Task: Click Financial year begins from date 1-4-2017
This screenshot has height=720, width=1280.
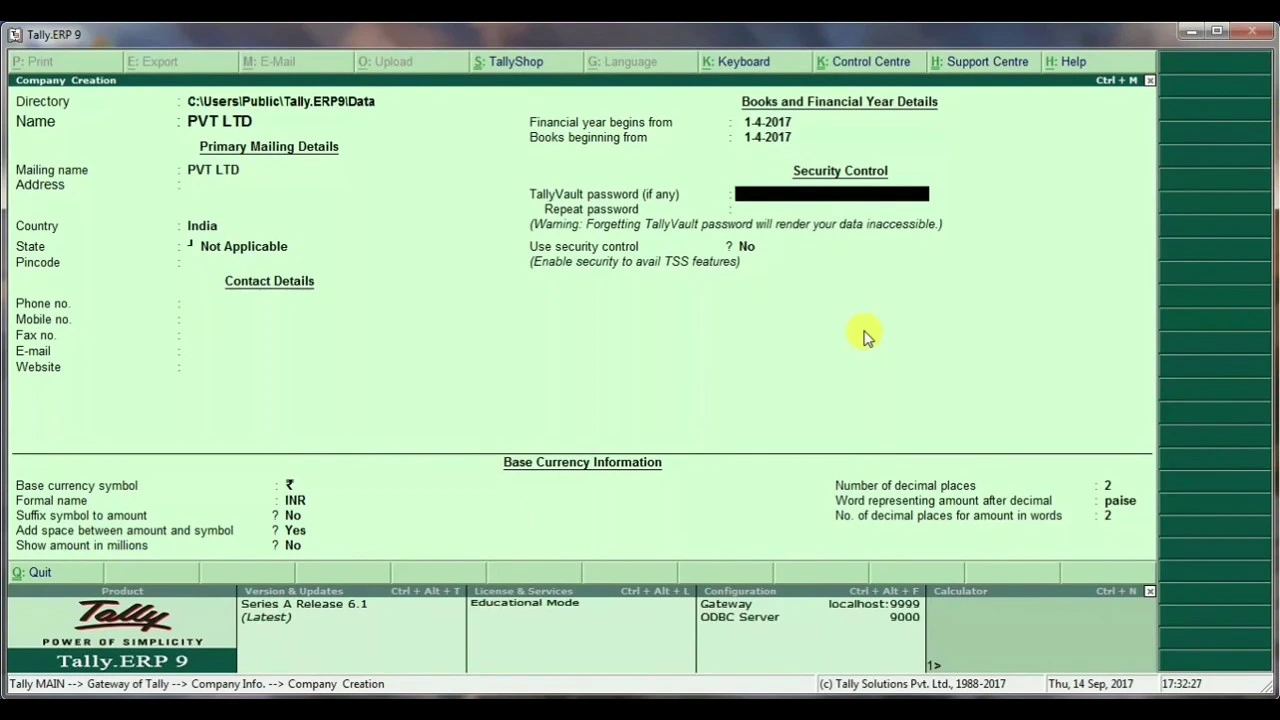Action: pos(767,122)
